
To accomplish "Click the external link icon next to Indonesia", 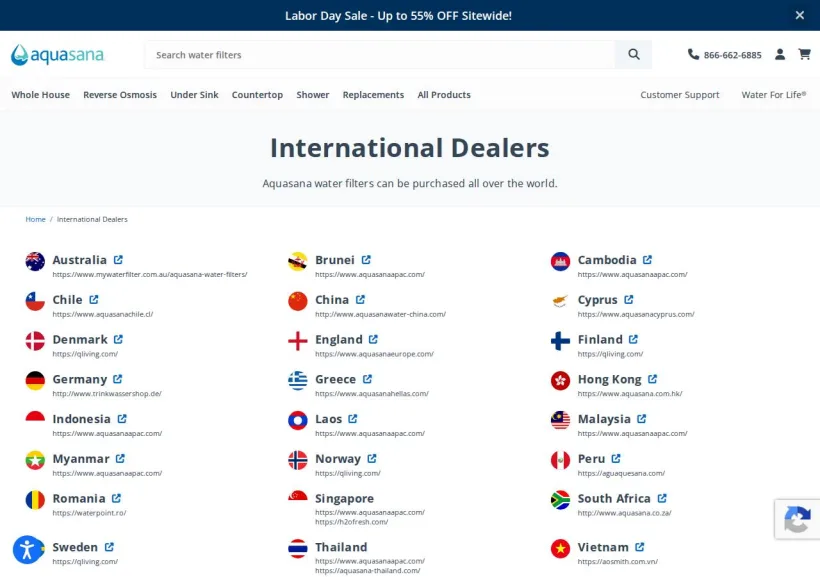I will (x=122, y=418).
